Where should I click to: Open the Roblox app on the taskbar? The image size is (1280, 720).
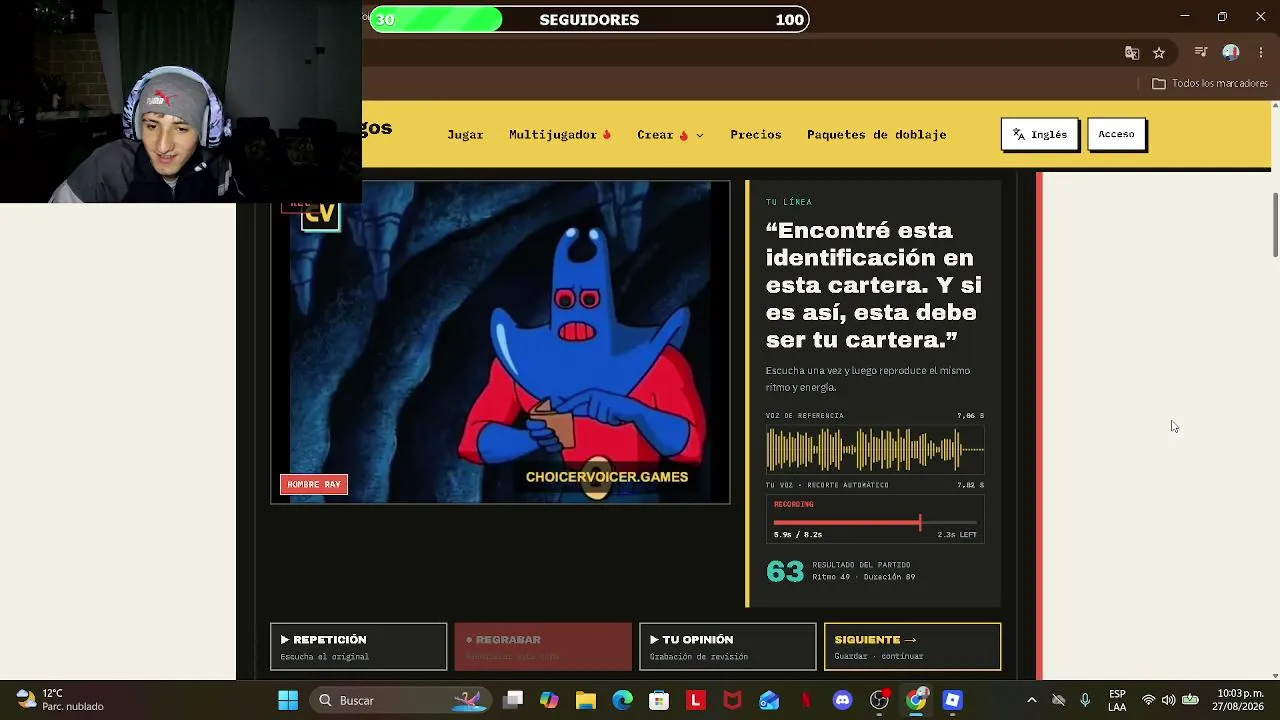pyautogui.click(x=952, y=700)
